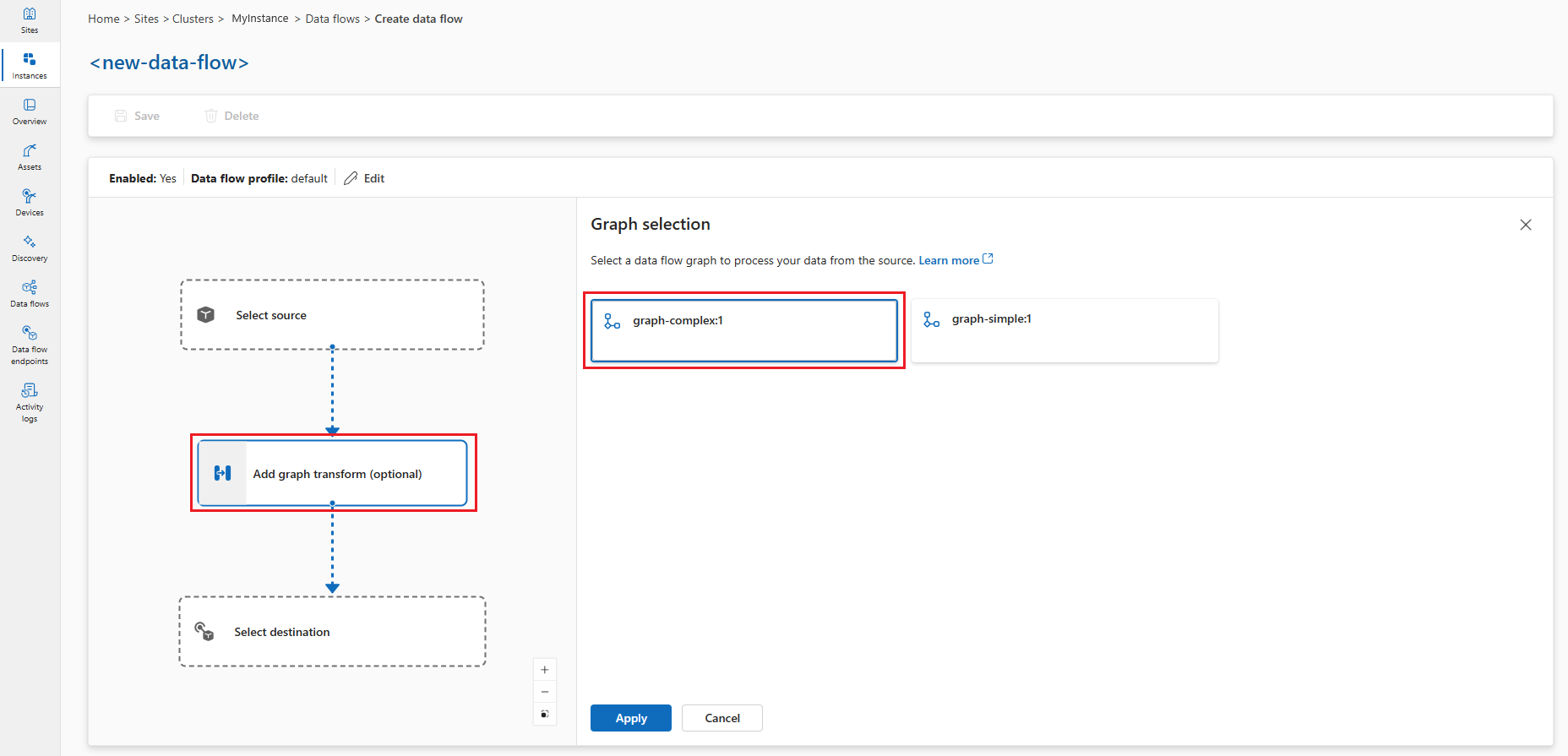This screenshot has width=1568, height=756.
Task: Edit the data flow profile settings
Action: (x=365, y=178)
